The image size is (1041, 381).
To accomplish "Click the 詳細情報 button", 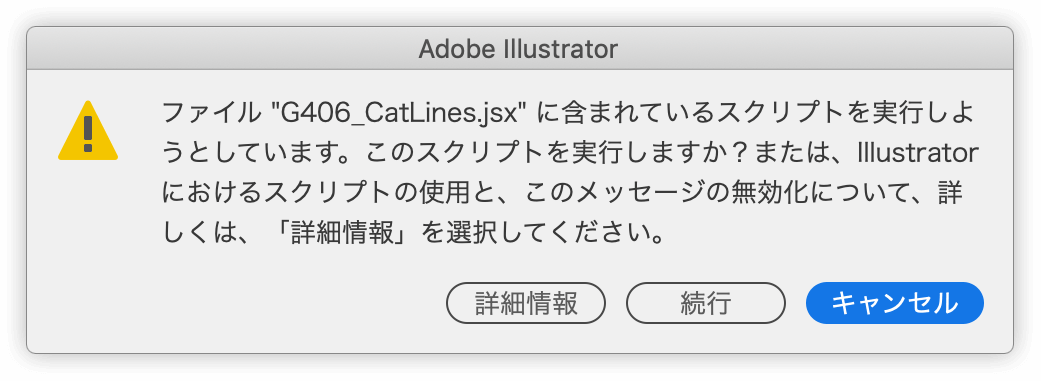I will (x=526, y=303).
